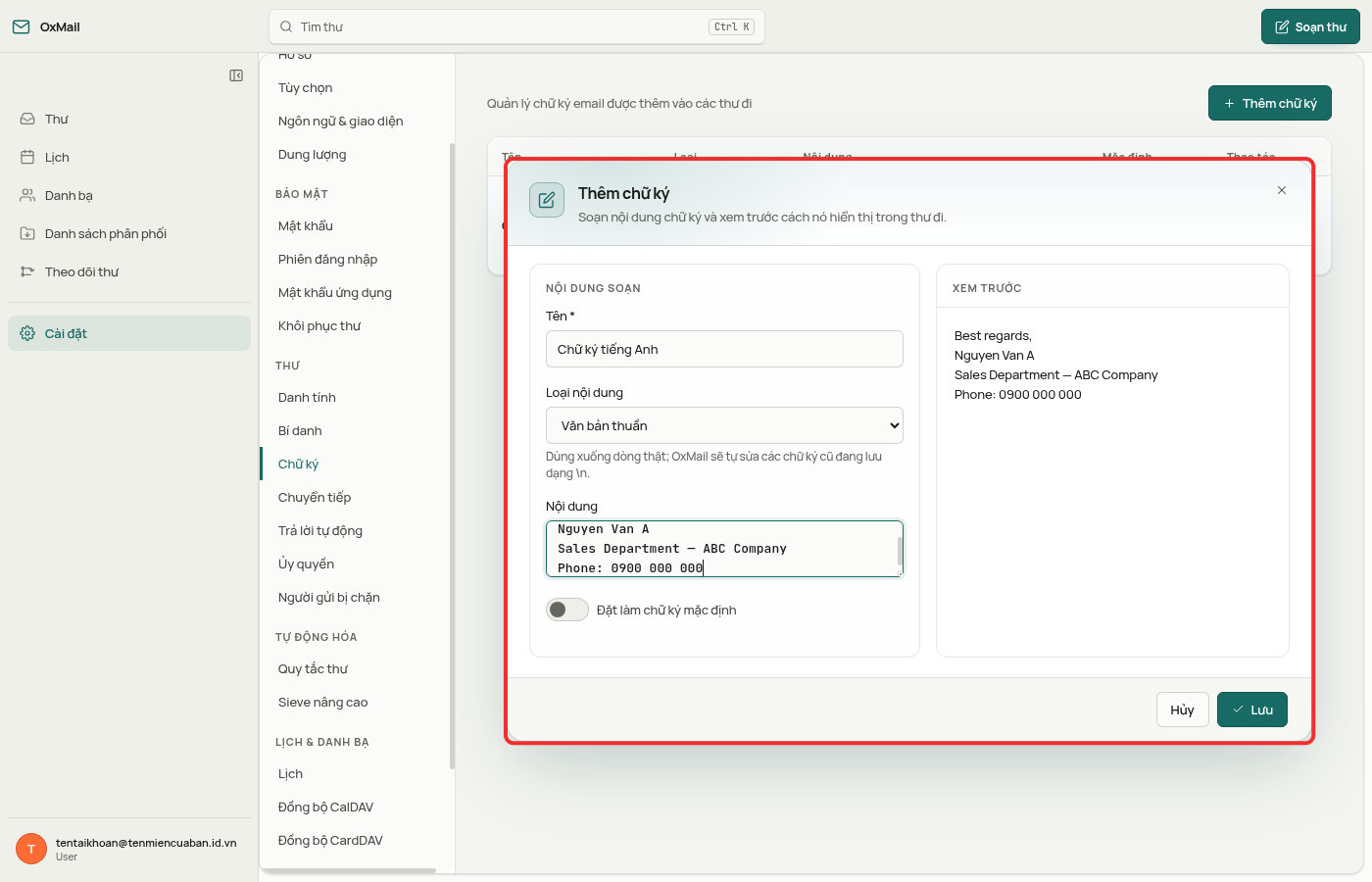
Task: Click the Hủy cancel button
Action: [x=1182, y=710]
